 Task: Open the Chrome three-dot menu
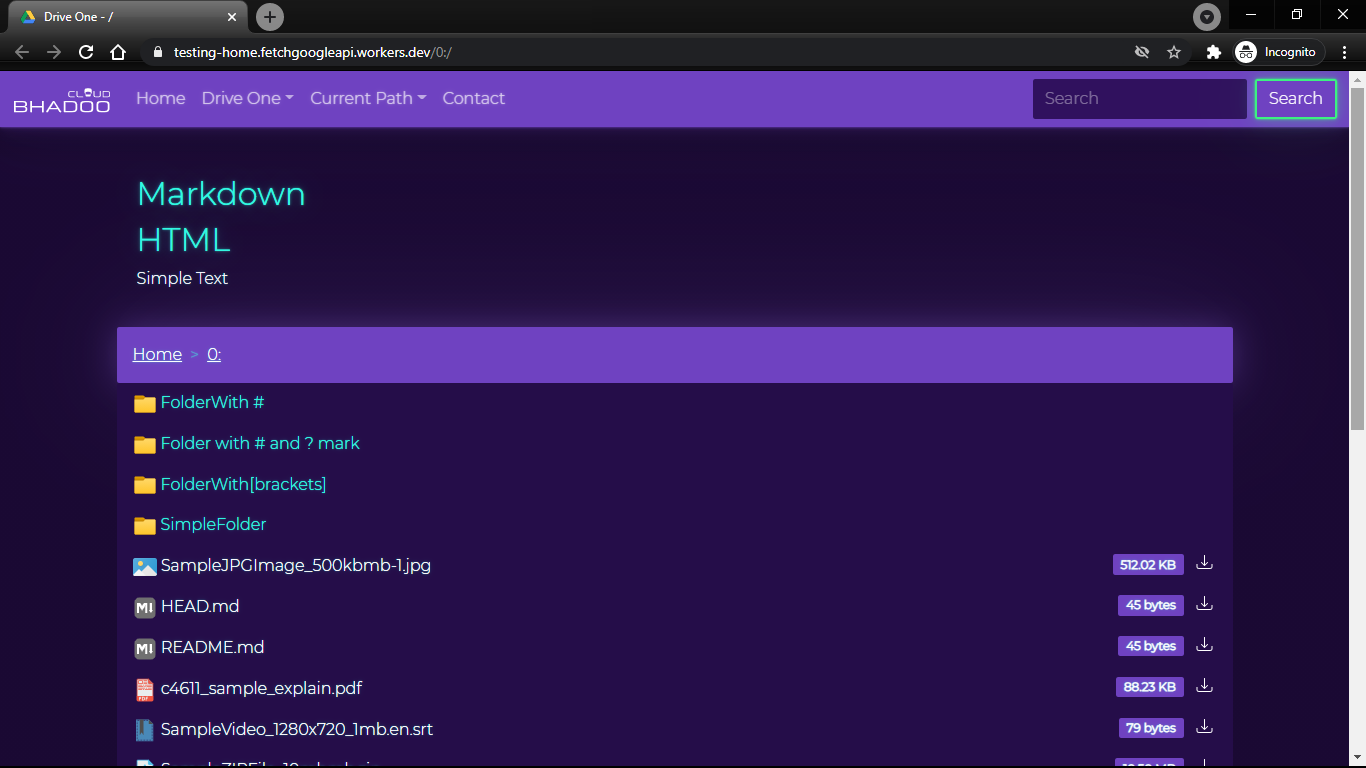coord(1345,52)
